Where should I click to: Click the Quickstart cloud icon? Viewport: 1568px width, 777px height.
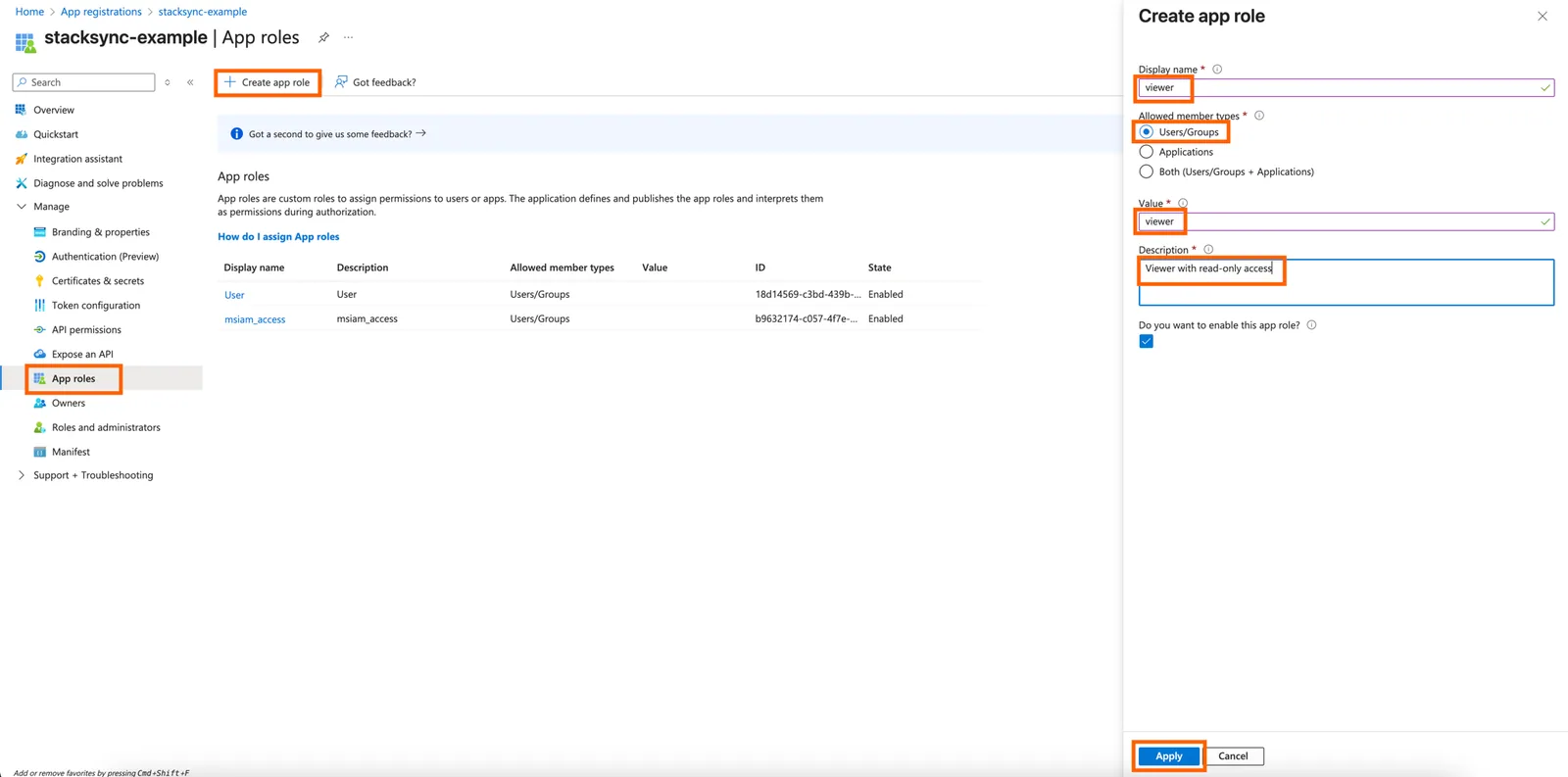click(x=21, y=134)
